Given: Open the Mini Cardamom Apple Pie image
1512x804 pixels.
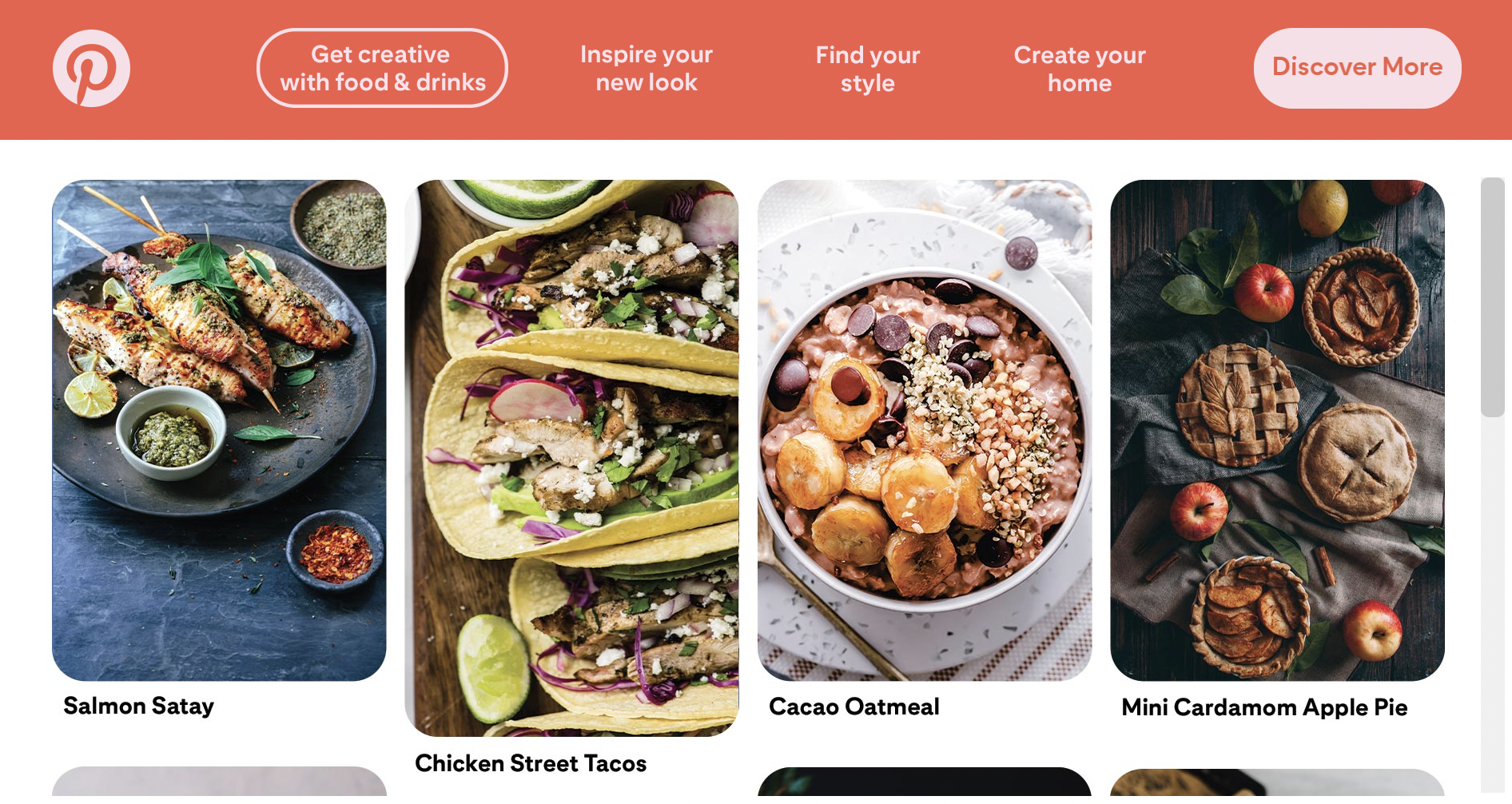Looking at the screenshot, I should (x=1277, y=430).
